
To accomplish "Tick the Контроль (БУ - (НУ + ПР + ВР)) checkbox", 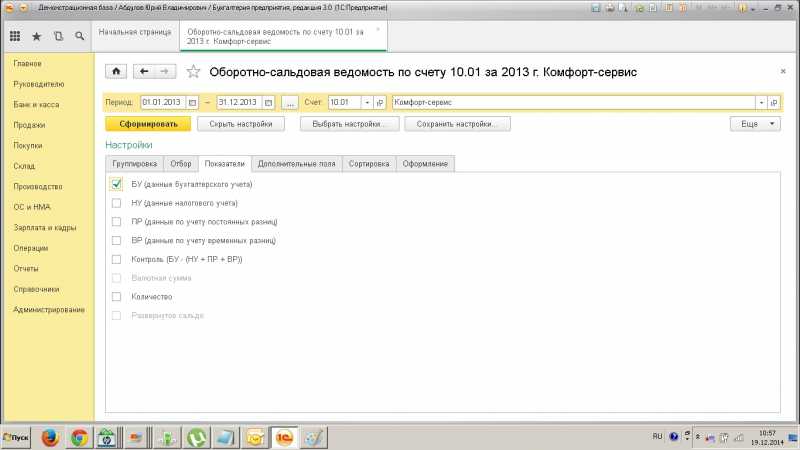I will pyautogui.click(x=116, y=259).
